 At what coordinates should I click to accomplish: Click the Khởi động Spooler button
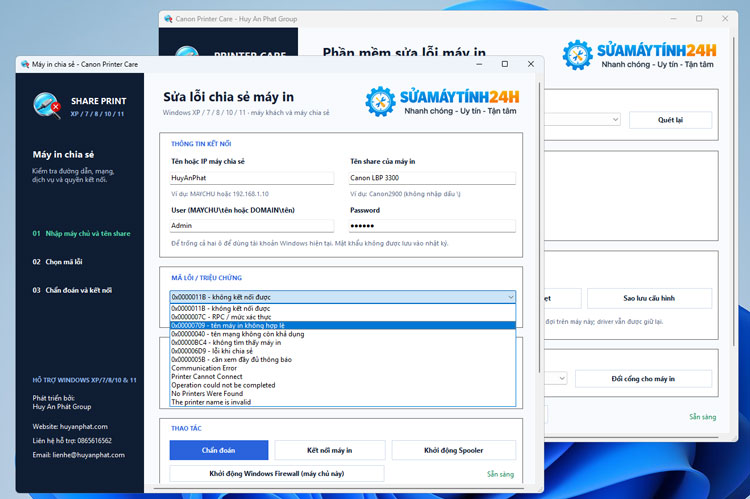pos(453,450)
